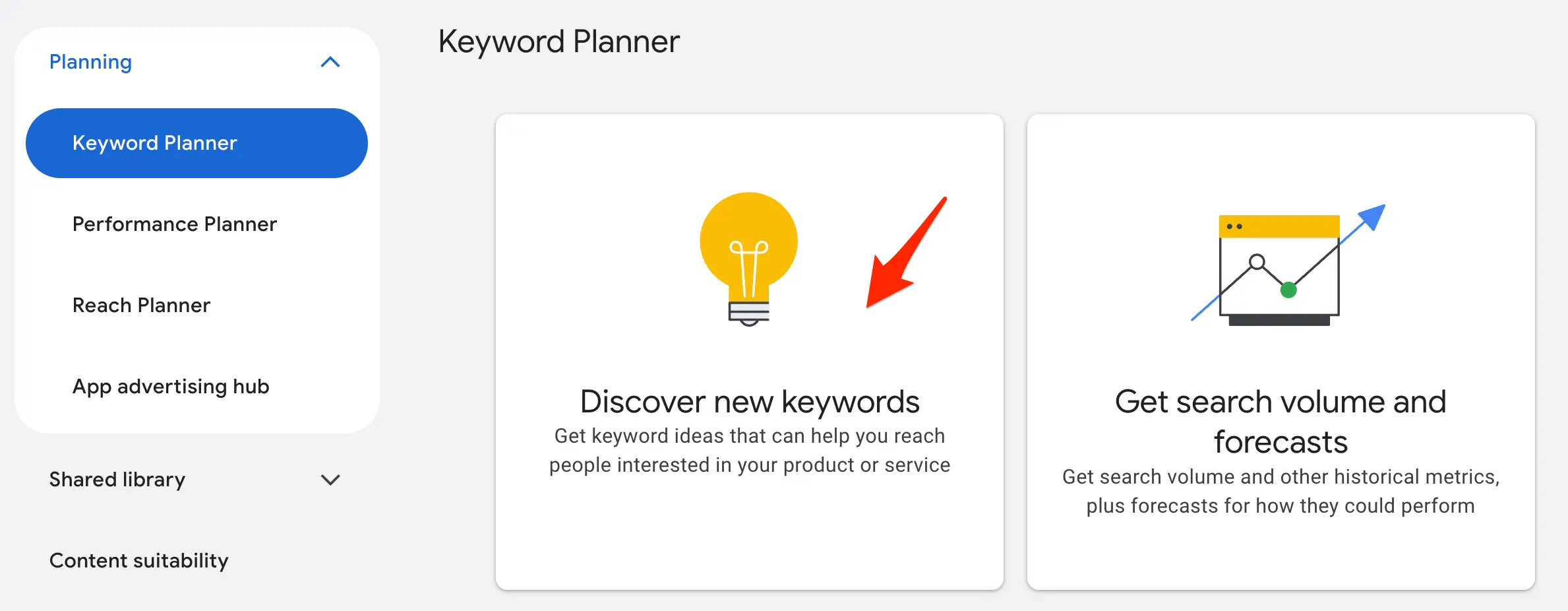Click the Keyword Planner page heading
The image size is (1568, 611).
[558, 42]
